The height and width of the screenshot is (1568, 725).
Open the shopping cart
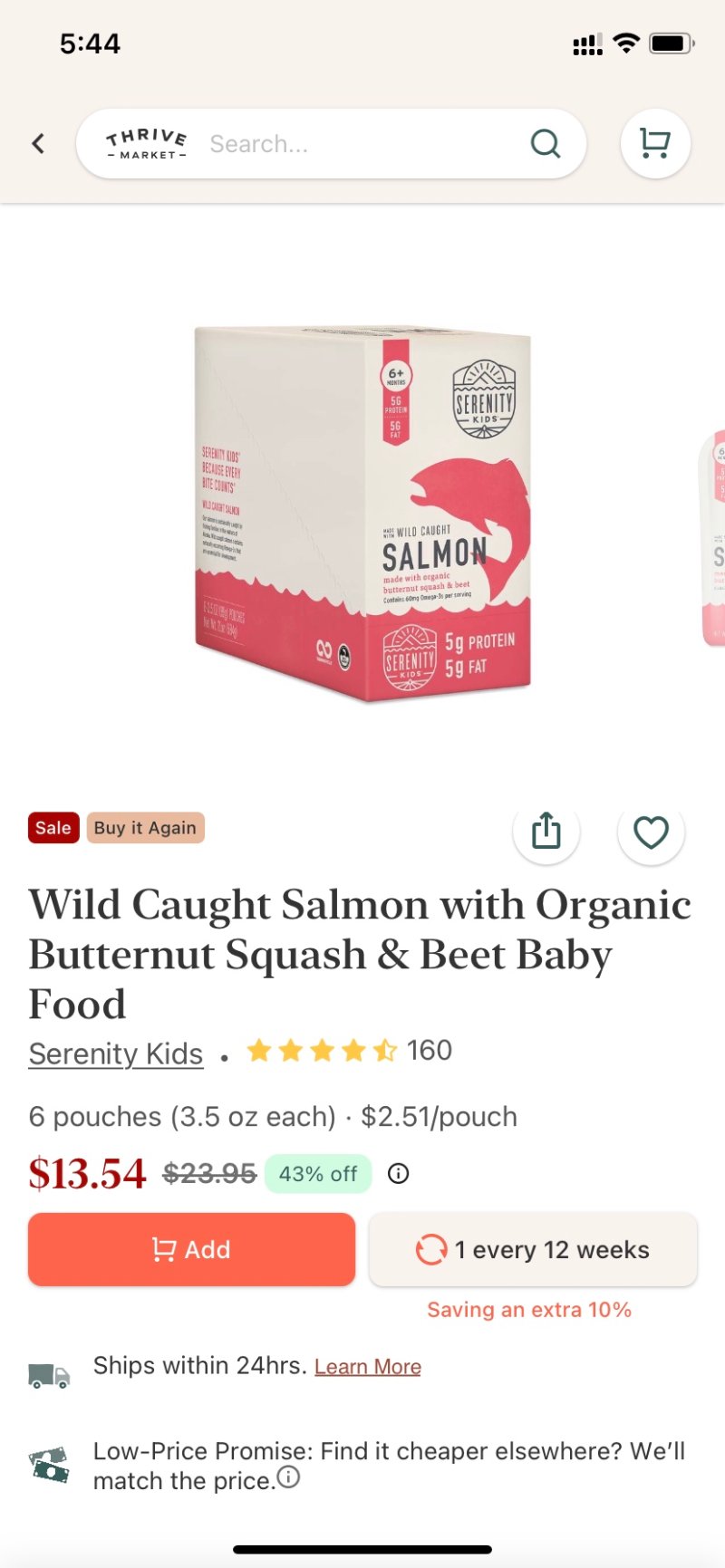click(655, 143)
